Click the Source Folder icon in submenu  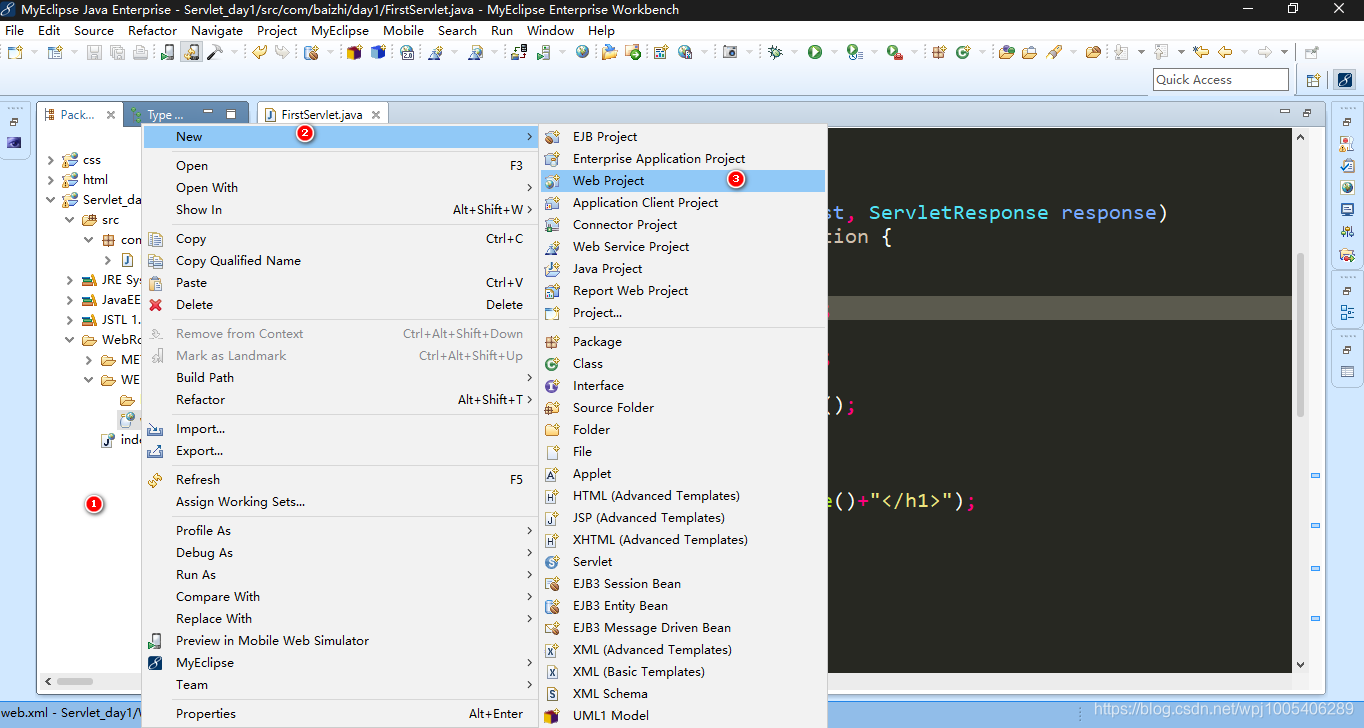[552, 408]
